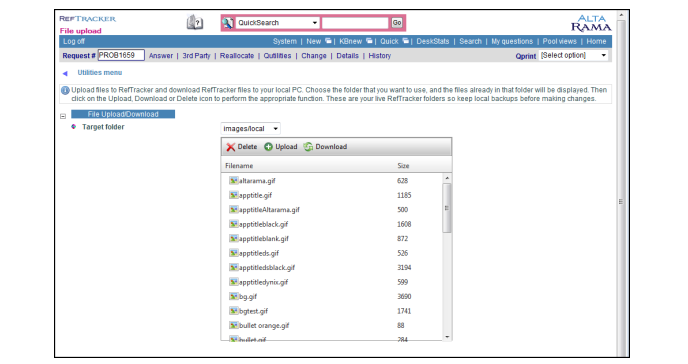The image size is (688, 364).
Task: Click the Change link
Action: 314,56
